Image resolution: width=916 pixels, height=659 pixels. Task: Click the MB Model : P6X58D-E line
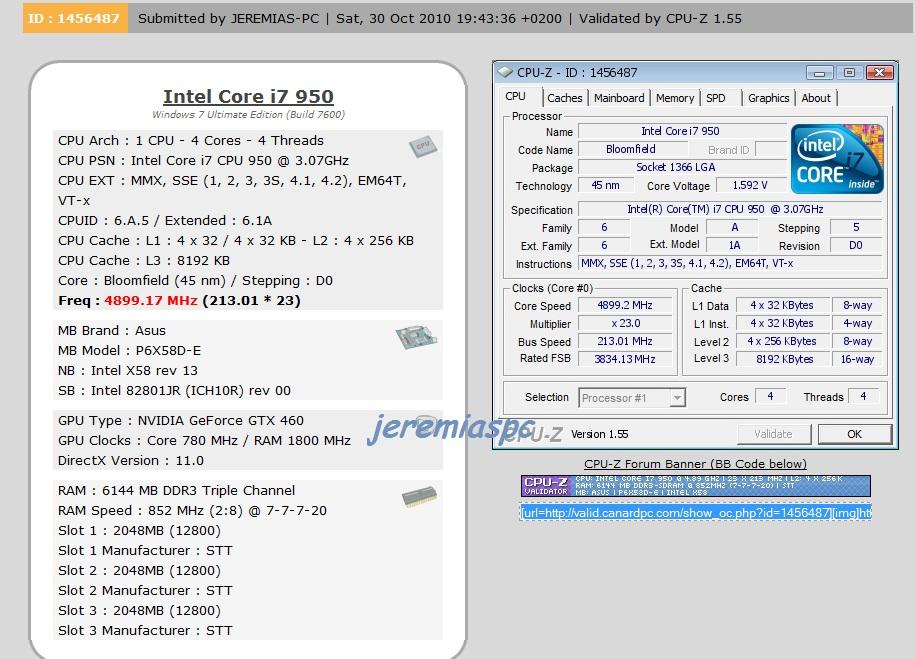point(129,351)
